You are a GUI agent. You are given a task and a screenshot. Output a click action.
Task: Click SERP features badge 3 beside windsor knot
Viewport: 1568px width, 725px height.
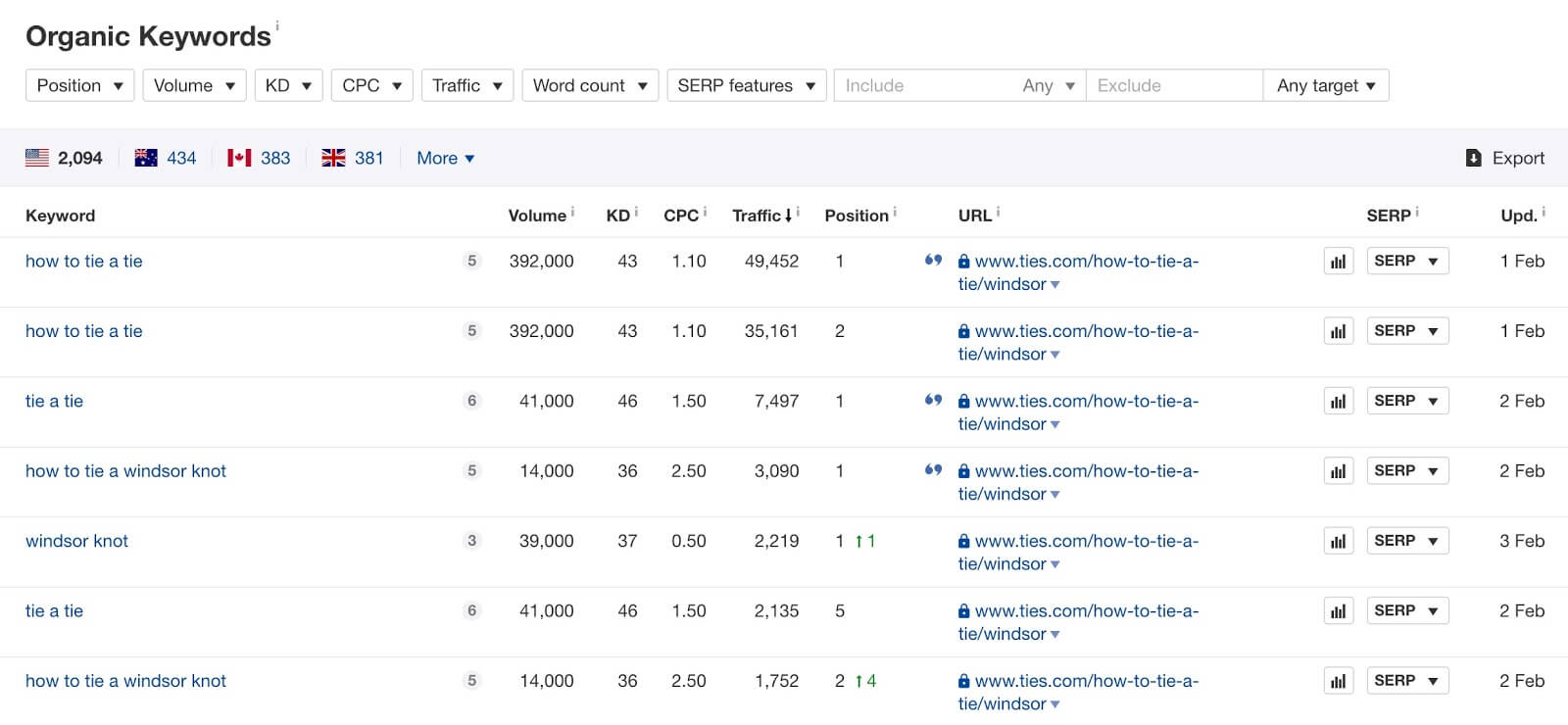click(x=472, y=541)
